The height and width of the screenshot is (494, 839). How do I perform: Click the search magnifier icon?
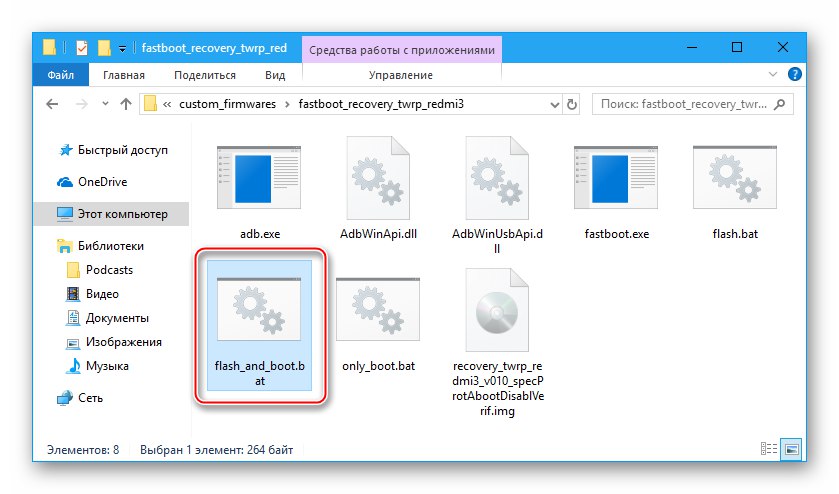pyautogui.click(x=780, y=104)
